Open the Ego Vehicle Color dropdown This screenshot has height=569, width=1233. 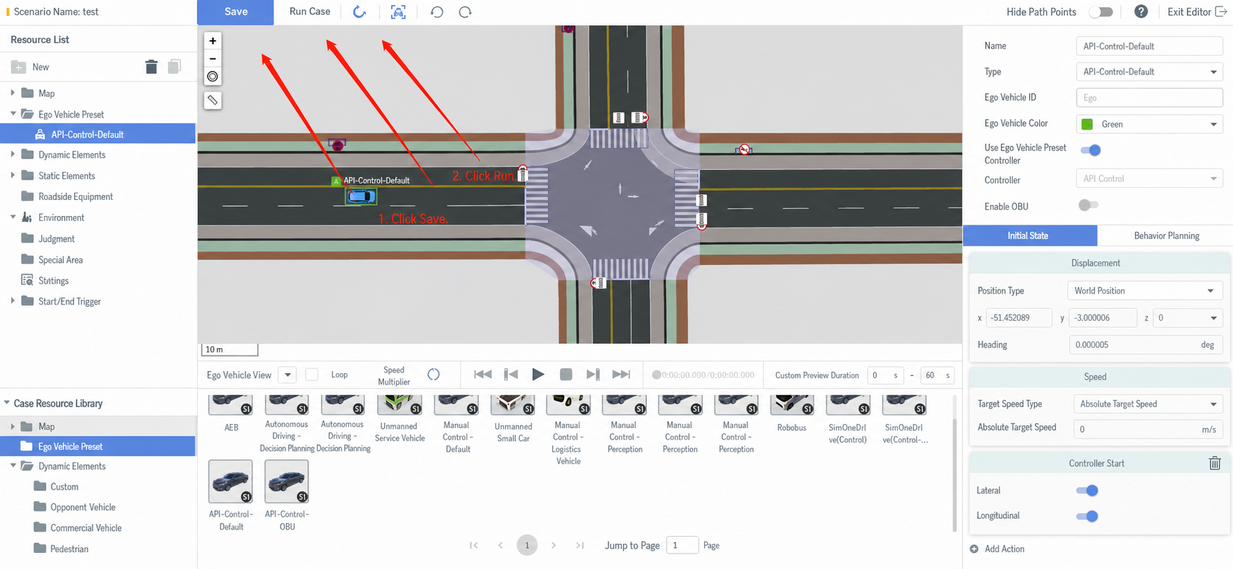[1149, 124]
